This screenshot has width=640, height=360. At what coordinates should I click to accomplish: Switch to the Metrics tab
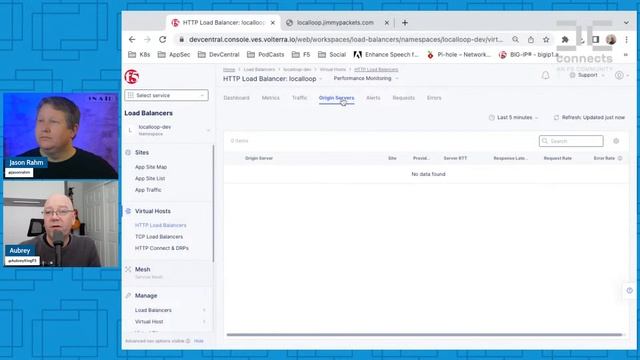pos(271,98)
